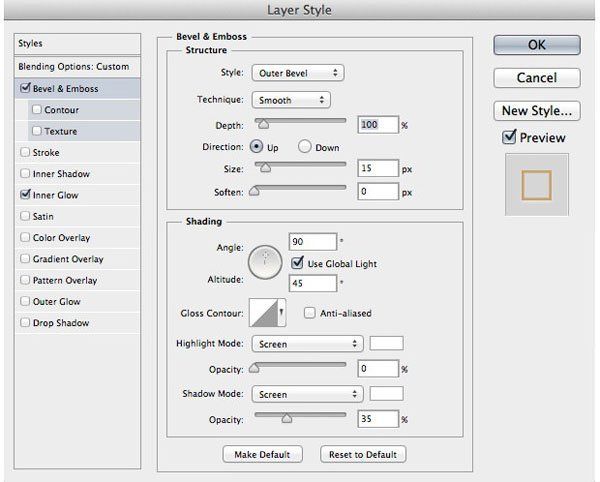Click the Soften slider handle
600x482 pixels.
point(254,191)
